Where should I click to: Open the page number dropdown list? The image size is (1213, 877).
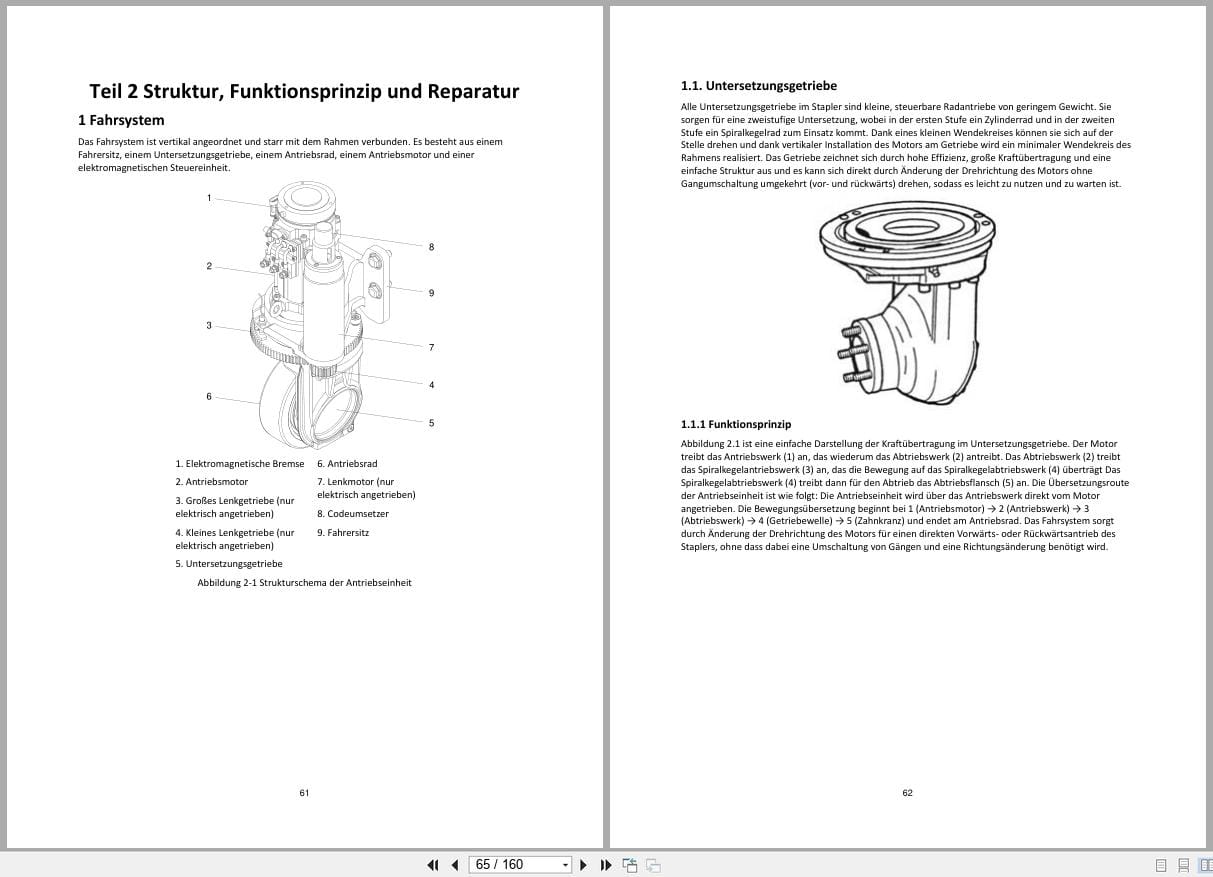(x=564, y=864)
